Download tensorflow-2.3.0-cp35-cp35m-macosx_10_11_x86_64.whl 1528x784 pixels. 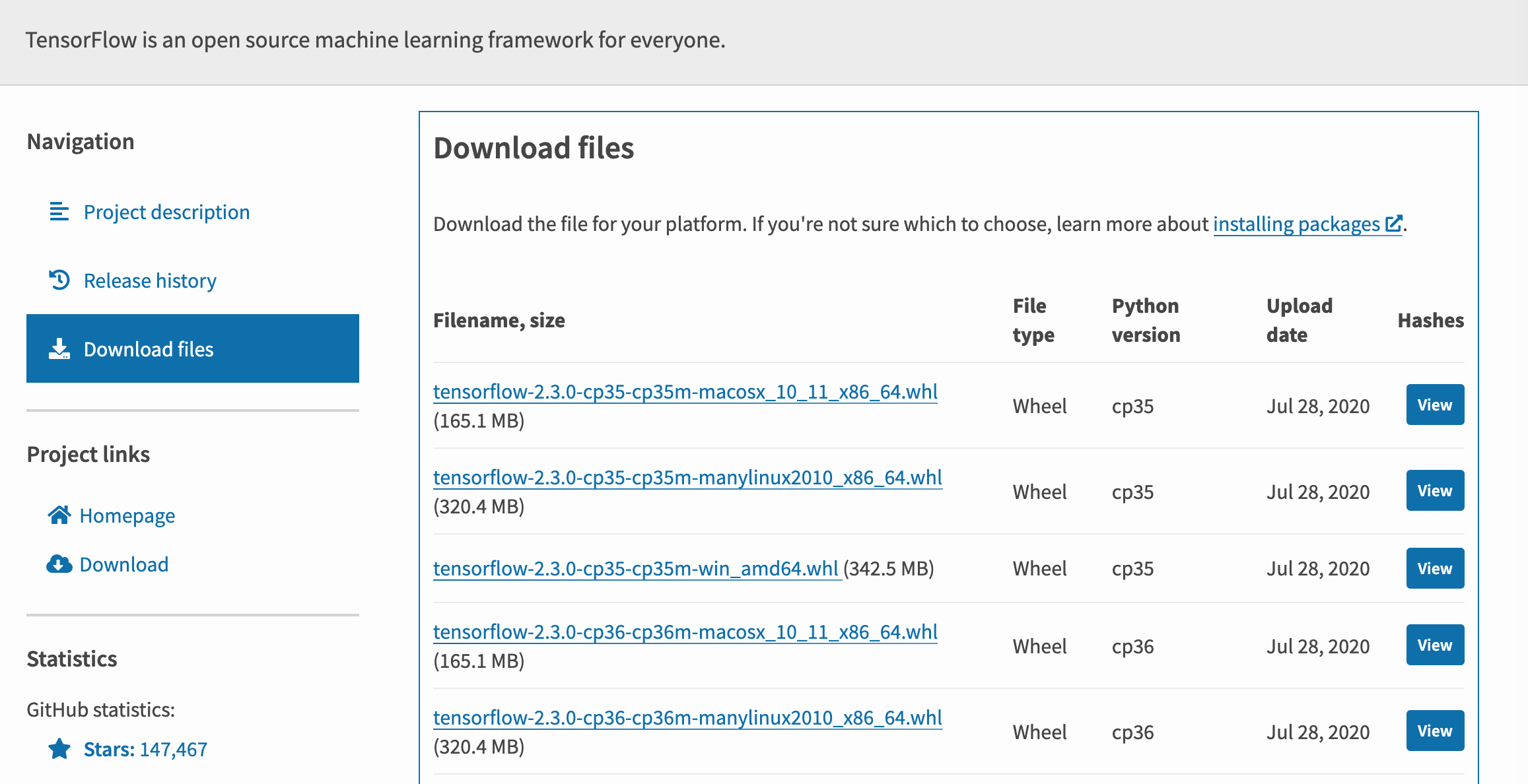685,392
